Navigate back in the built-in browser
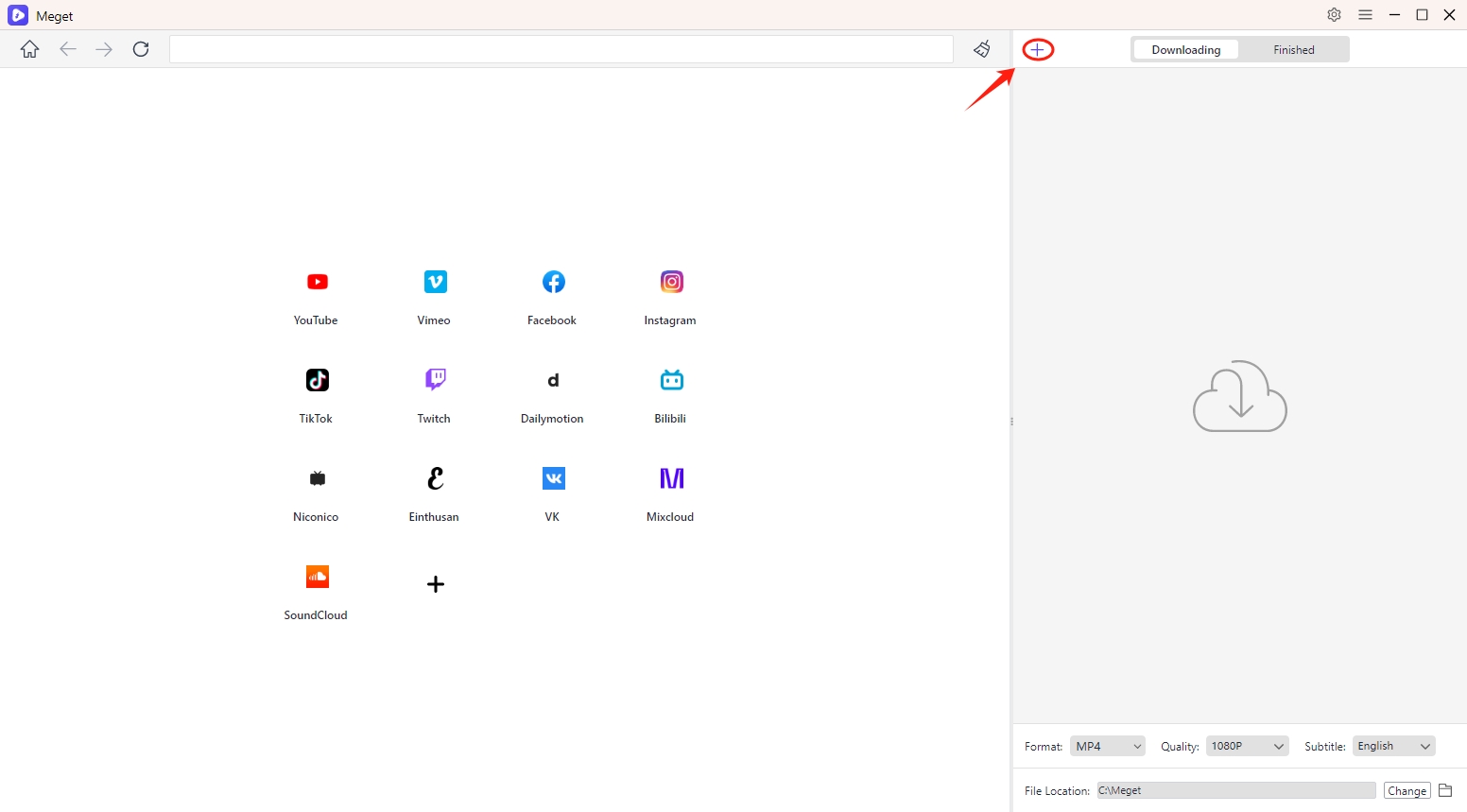 pyautogui.click(x=68, y=49)
